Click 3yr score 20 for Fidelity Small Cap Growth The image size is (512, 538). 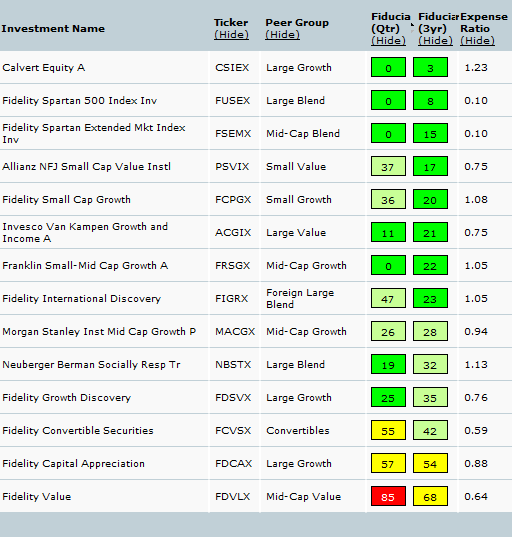[430, 199]
